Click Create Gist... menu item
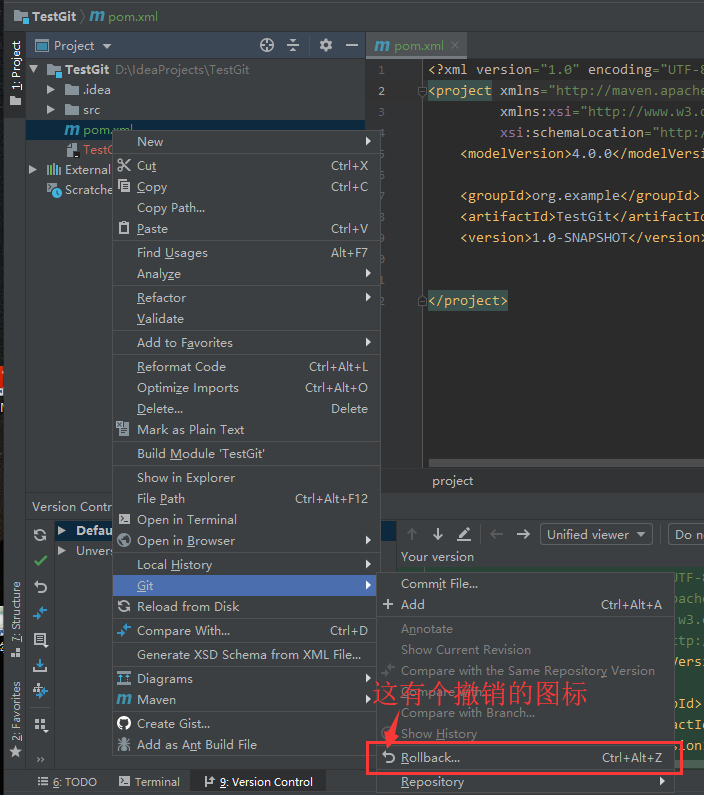Viewport: 704px width, 795px height. tap(246, 724)
